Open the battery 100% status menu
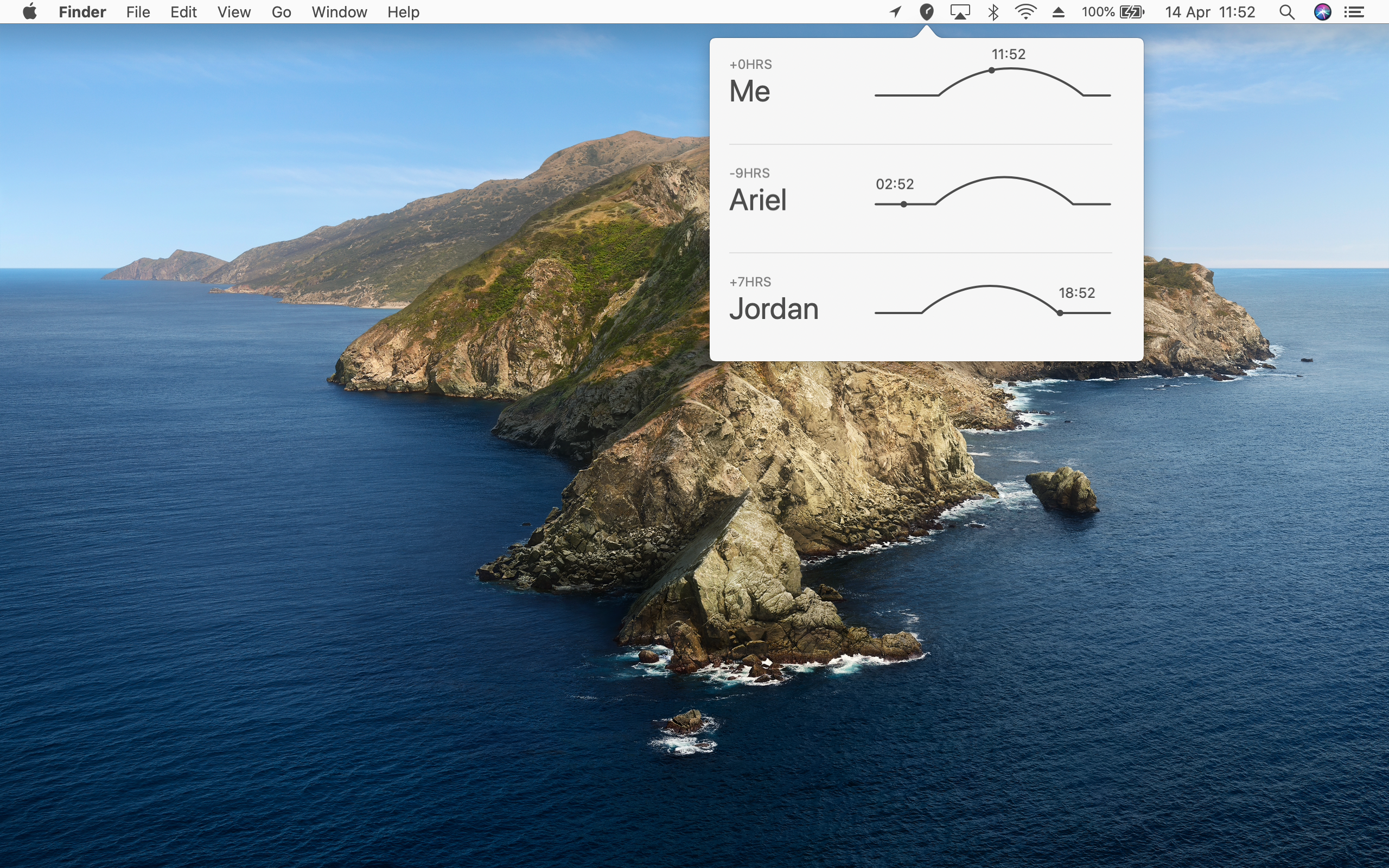This screenshot has height=868, width=1389. coord(1113,12)
